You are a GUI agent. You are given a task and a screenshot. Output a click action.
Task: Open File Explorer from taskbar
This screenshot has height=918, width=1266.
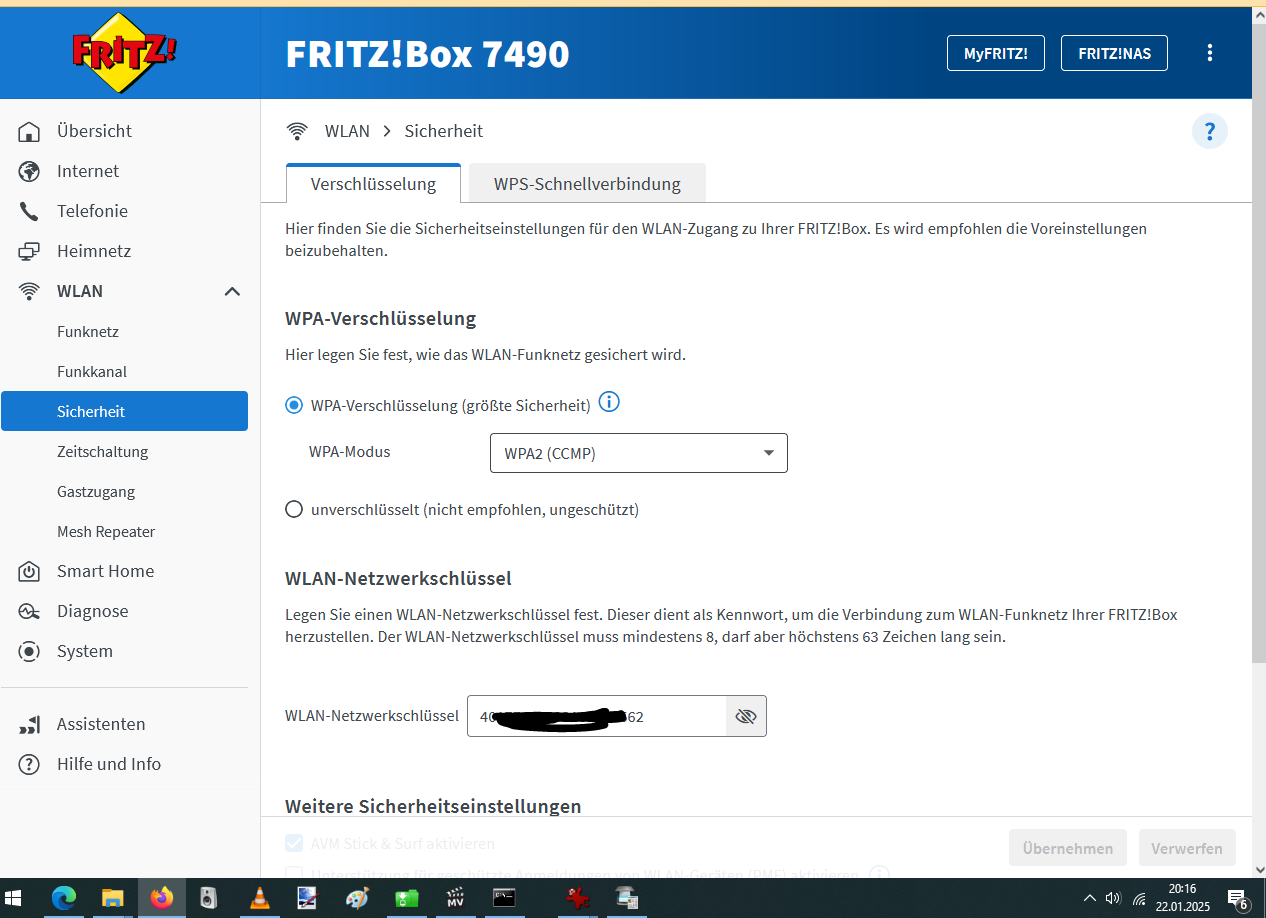pyautogui.click(x=112, y=898)
